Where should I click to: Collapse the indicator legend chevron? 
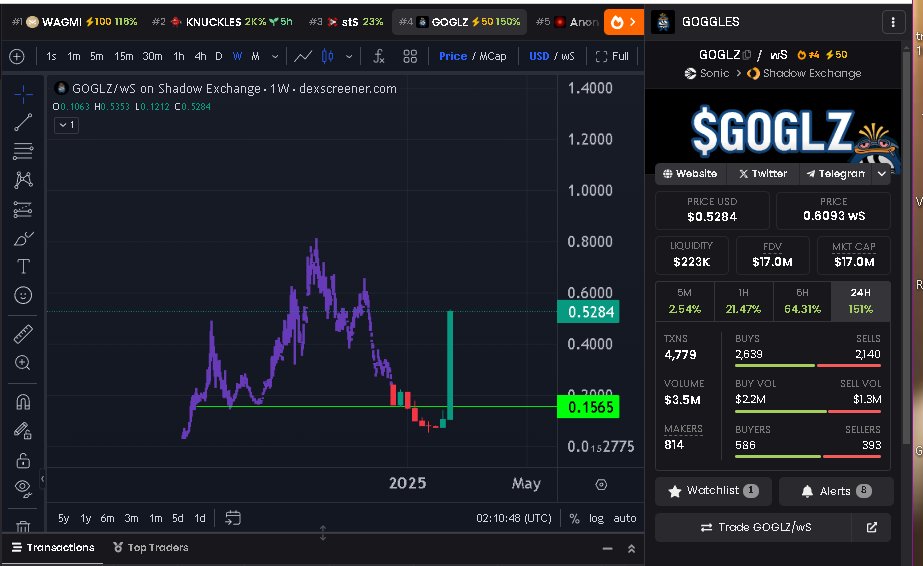coord(66,125)
